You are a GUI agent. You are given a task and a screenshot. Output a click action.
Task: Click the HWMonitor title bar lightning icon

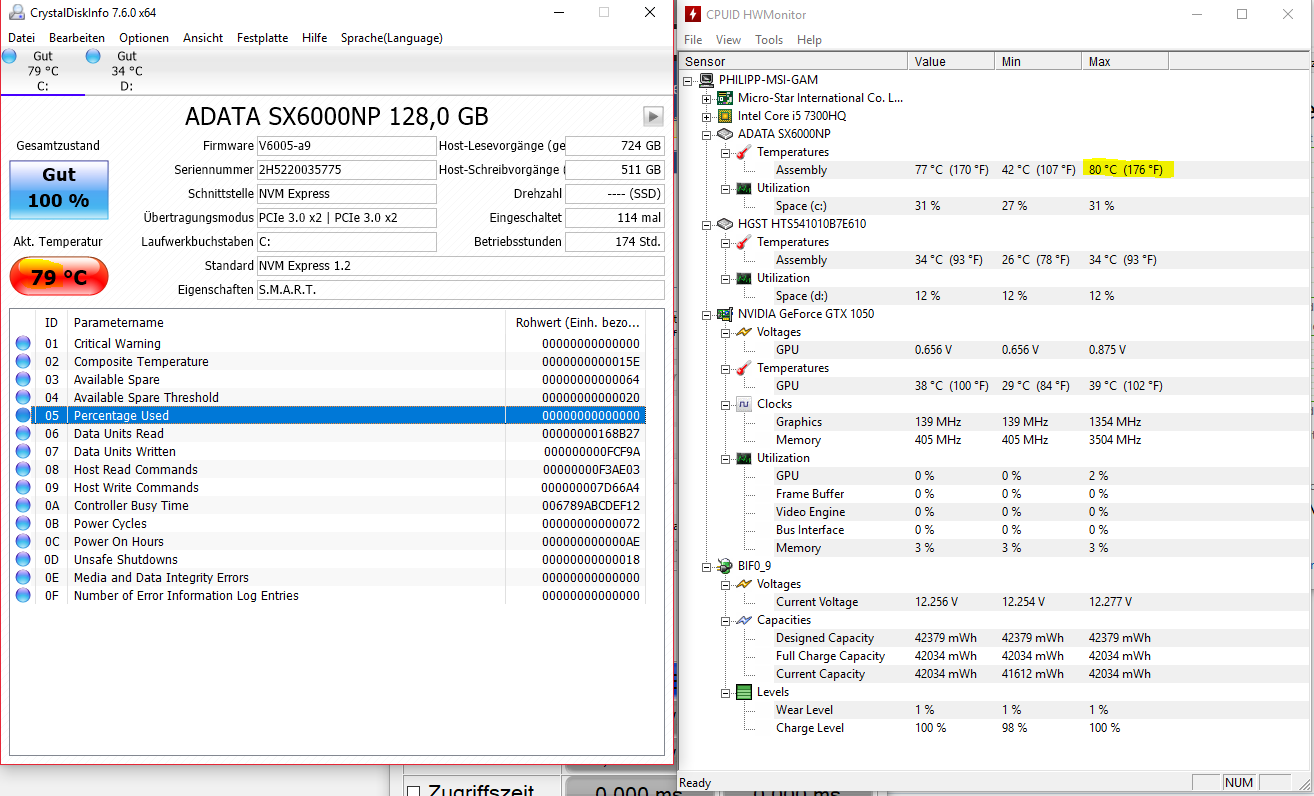[x=692, y=14]
